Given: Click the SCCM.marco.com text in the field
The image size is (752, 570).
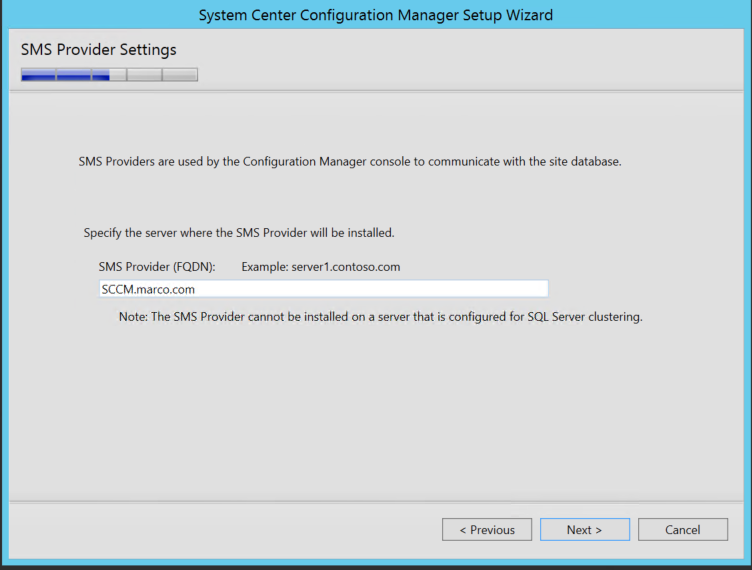Looking at the screenshot, I should click(x=148, y=290).
